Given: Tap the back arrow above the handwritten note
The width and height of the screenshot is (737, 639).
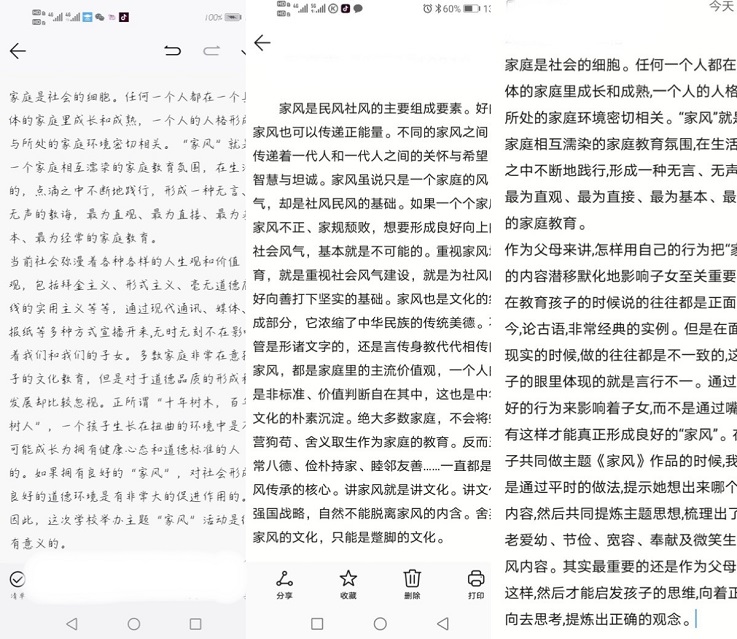Looking at the screenshot, I should pyautogui.click(x=17, y=51).
